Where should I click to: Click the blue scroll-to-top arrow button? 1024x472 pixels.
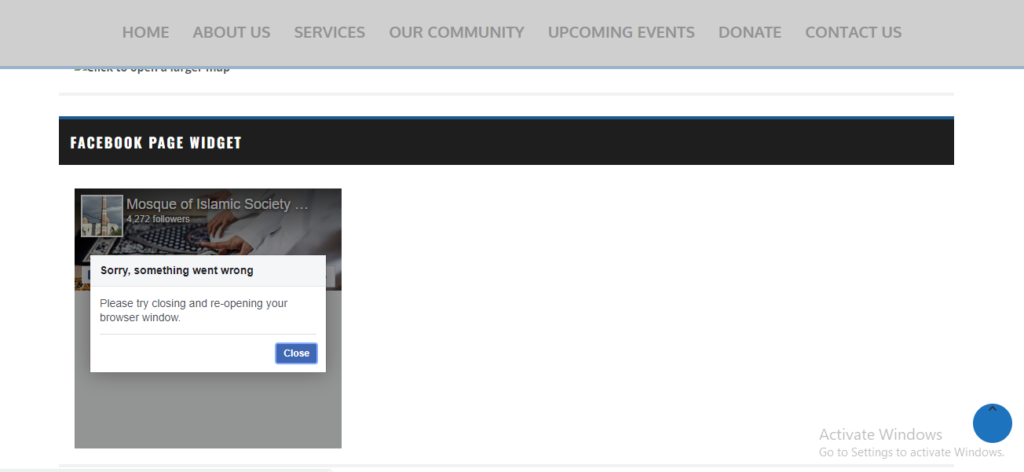click(x=992, y=423)
